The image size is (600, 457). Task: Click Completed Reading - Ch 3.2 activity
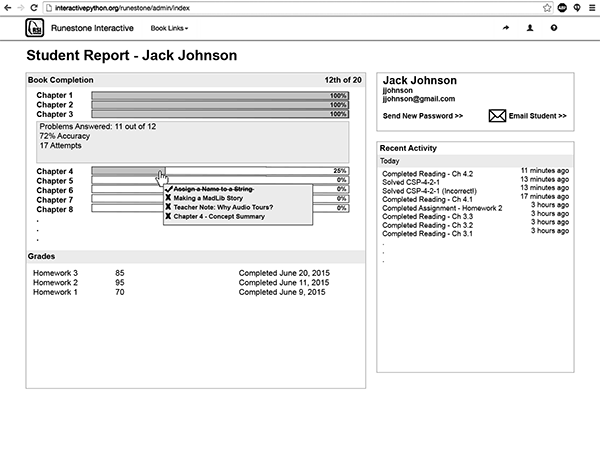coord(427,225)
